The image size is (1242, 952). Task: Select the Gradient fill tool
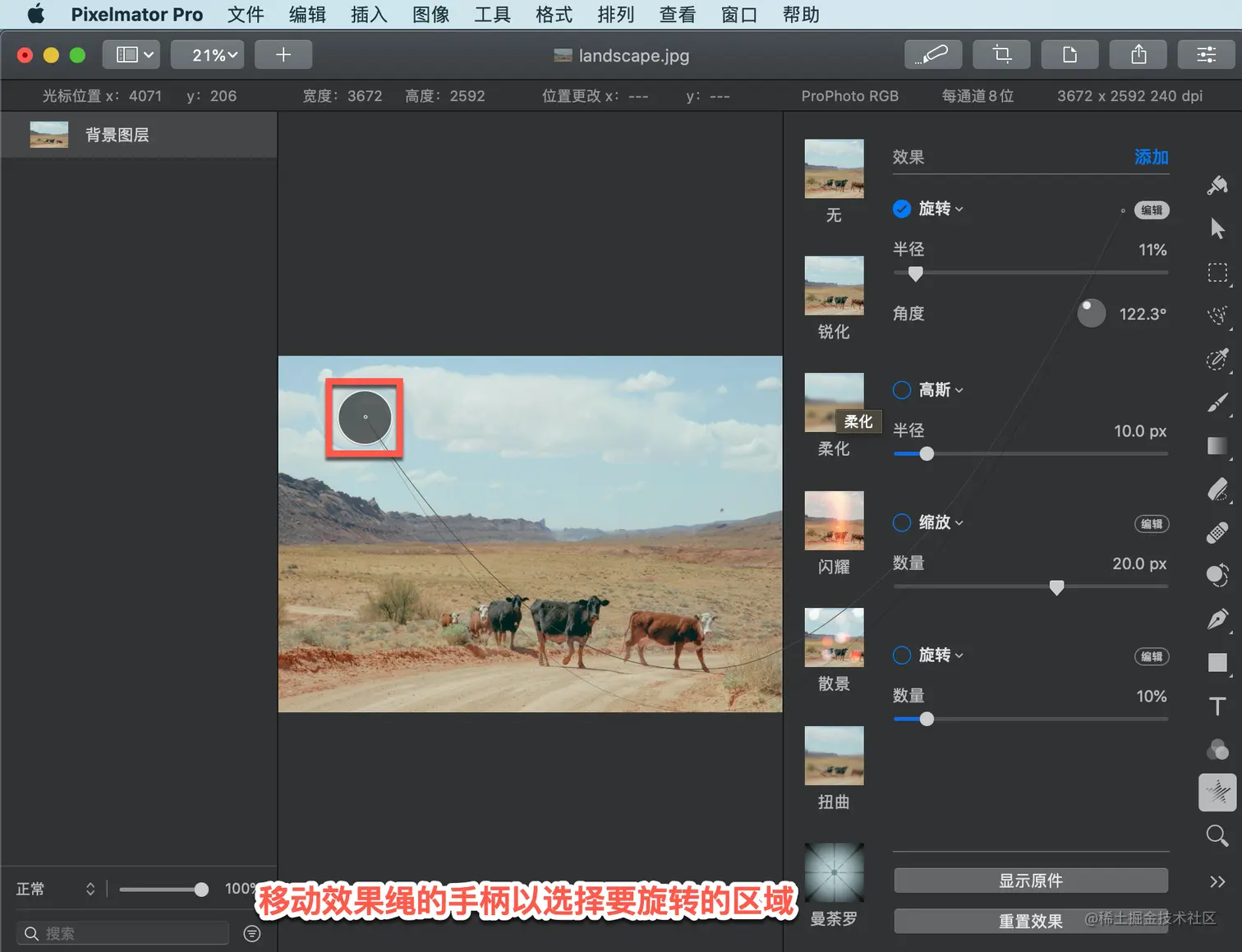(x=1217, y=446)
